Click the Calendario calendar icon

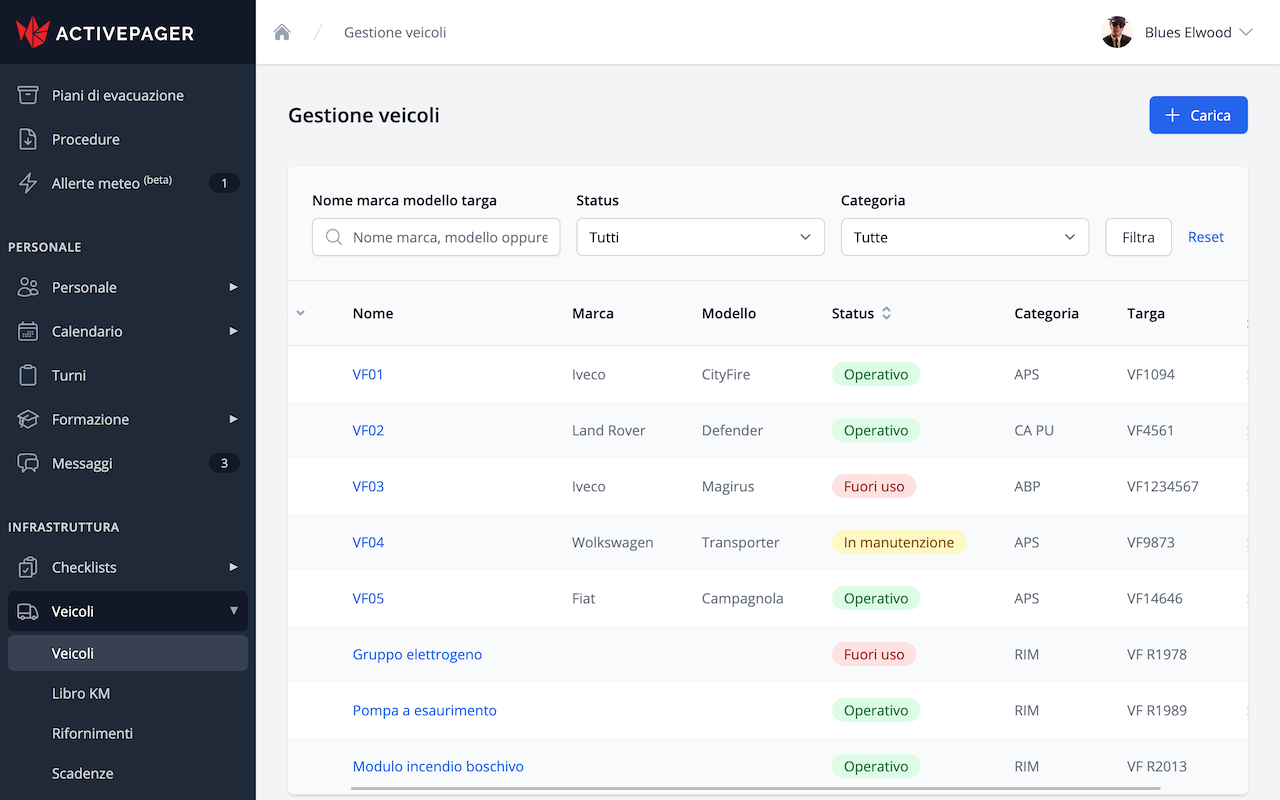pos(28,331)
